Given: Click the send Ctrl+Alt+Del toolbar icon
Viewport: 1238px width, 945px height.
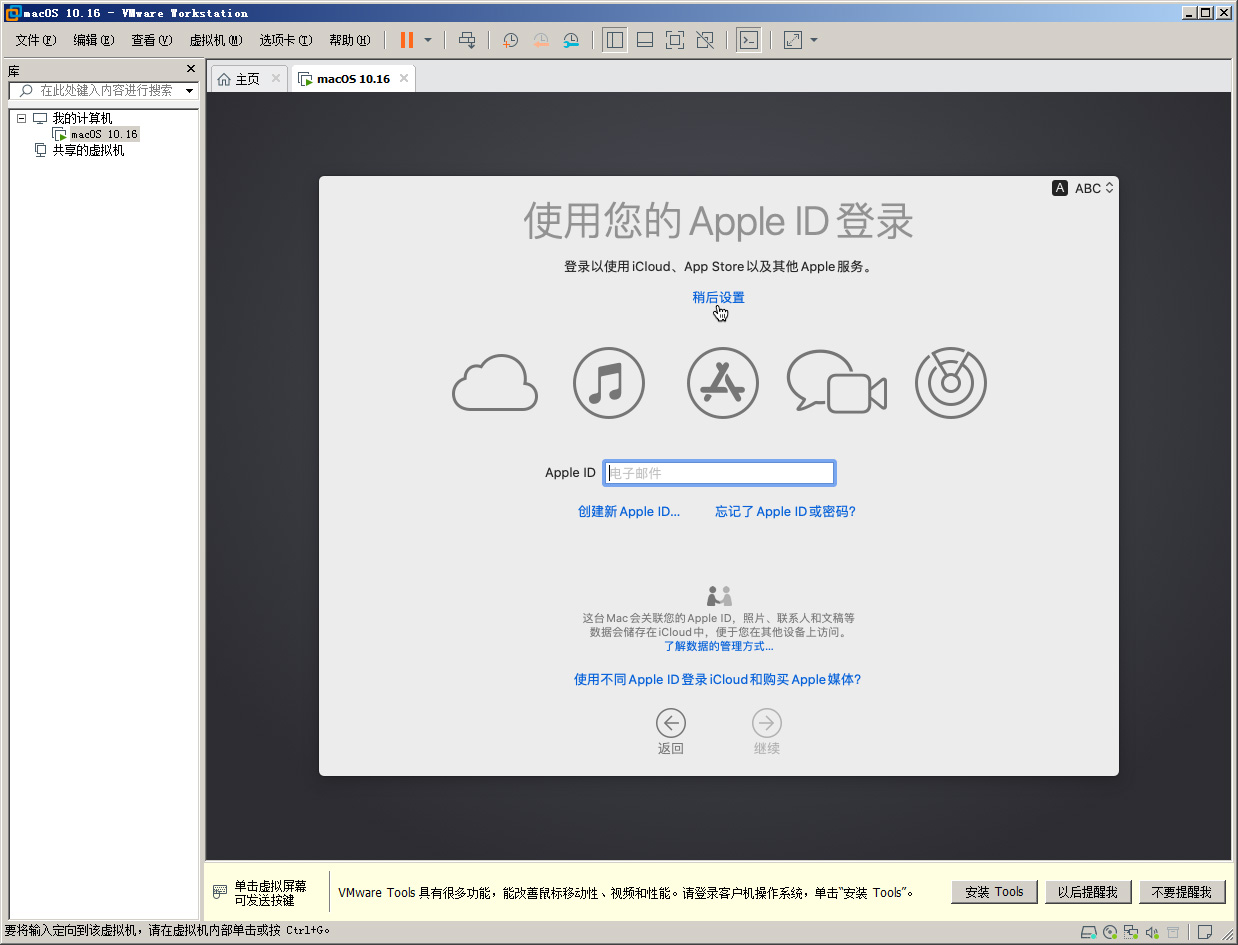Looking at the screenshot, I should (x=467, y=40).
